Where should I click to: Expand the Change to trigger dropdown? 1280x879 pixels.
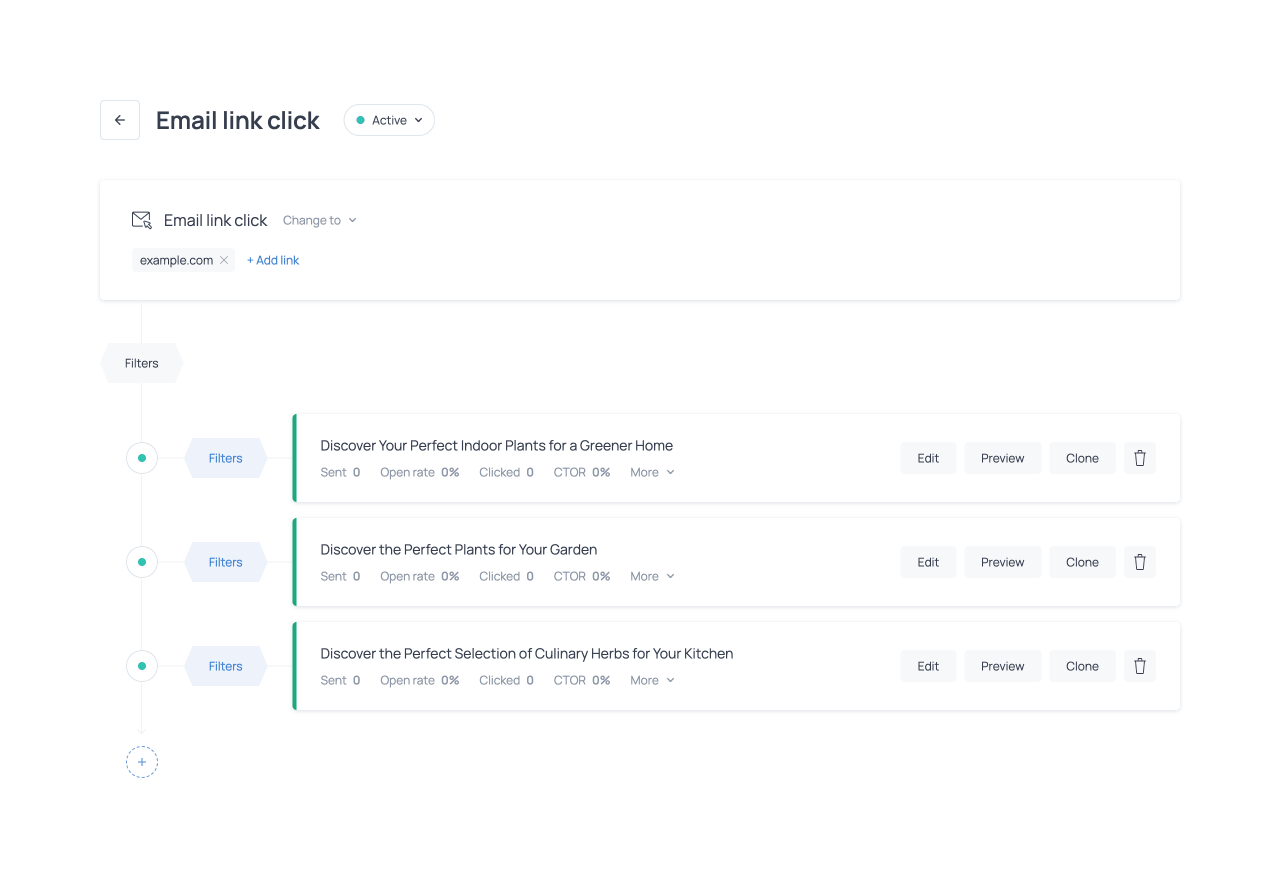[319, 220]
